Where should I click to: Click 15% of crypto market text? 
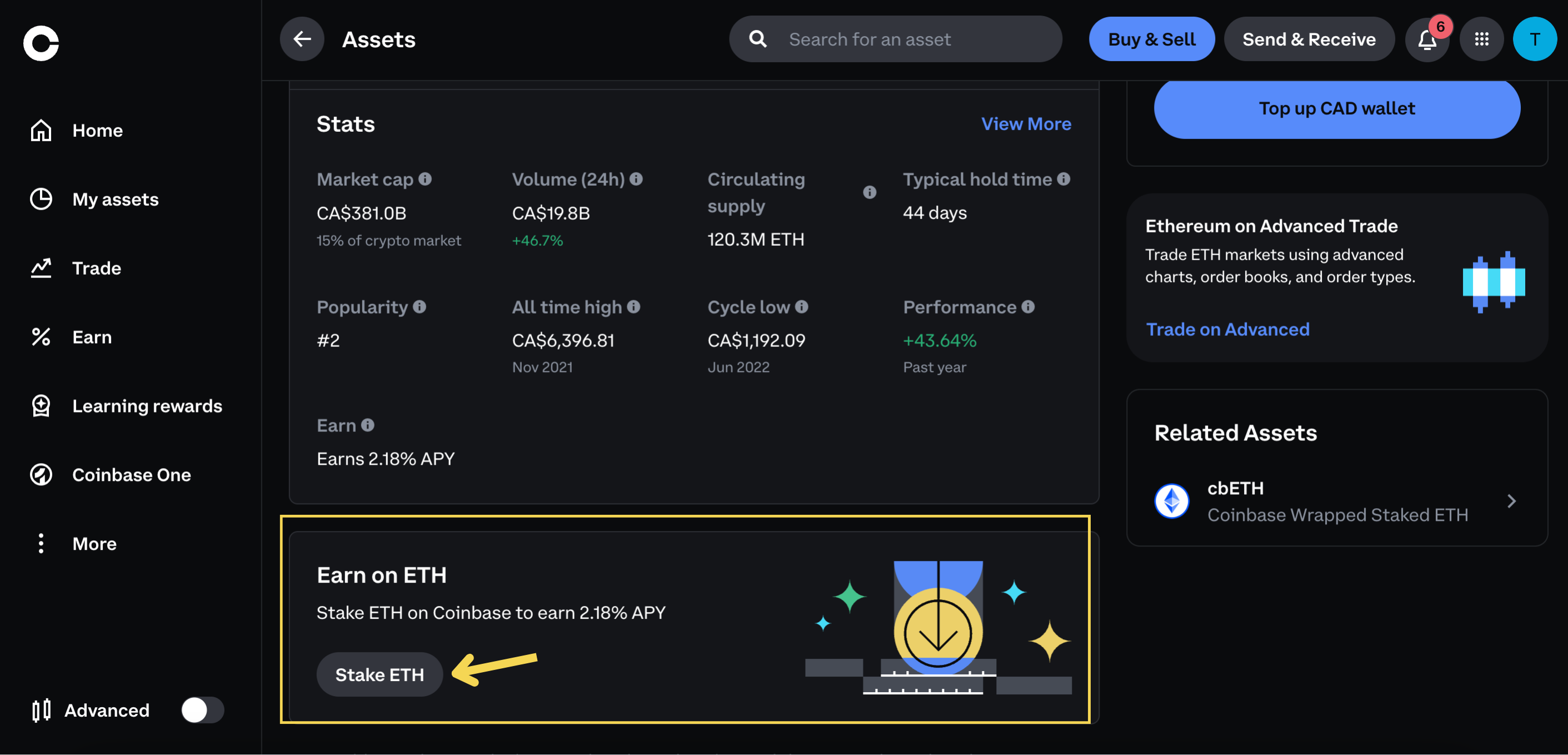[x=388, y=241]
